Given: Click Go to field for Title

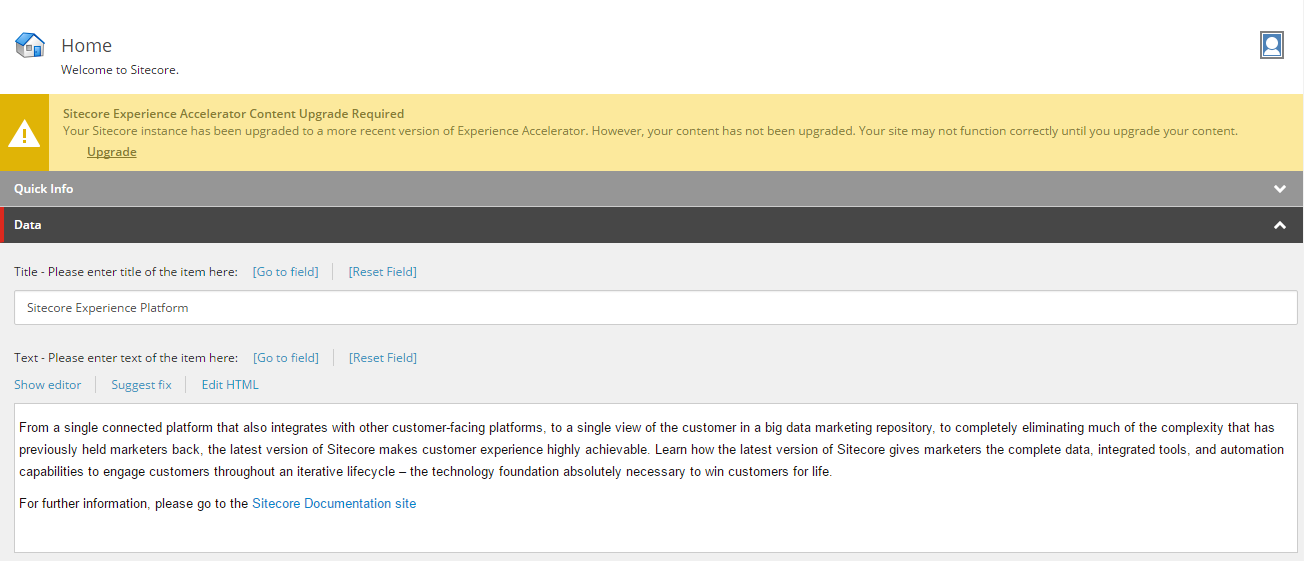Looking at the screenshot, I should click(x=286, y=272).
